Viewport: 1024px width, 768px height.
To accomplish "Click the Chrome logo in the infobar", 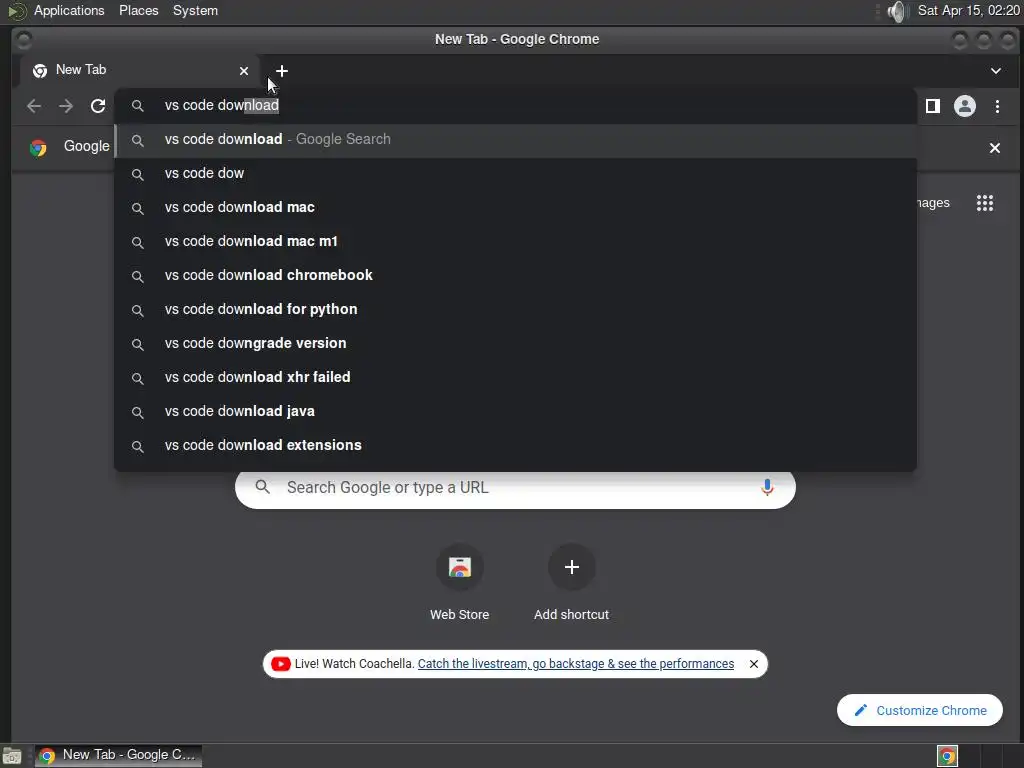I will click(39, 148).
